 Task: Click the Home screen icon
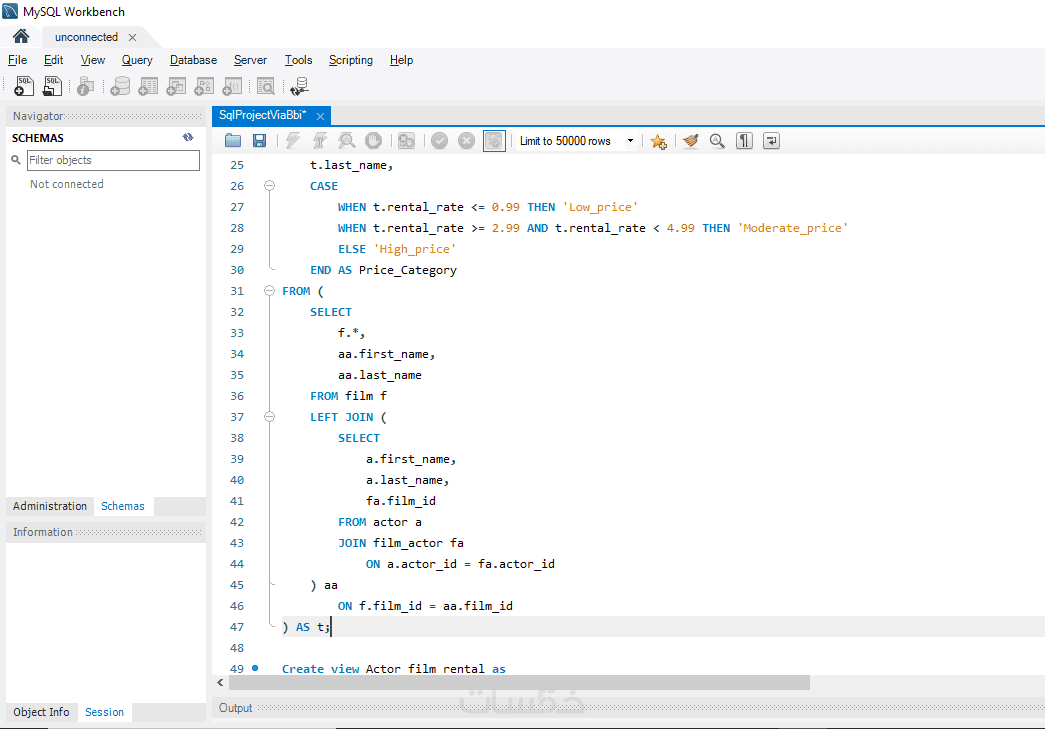coord(21,36)
